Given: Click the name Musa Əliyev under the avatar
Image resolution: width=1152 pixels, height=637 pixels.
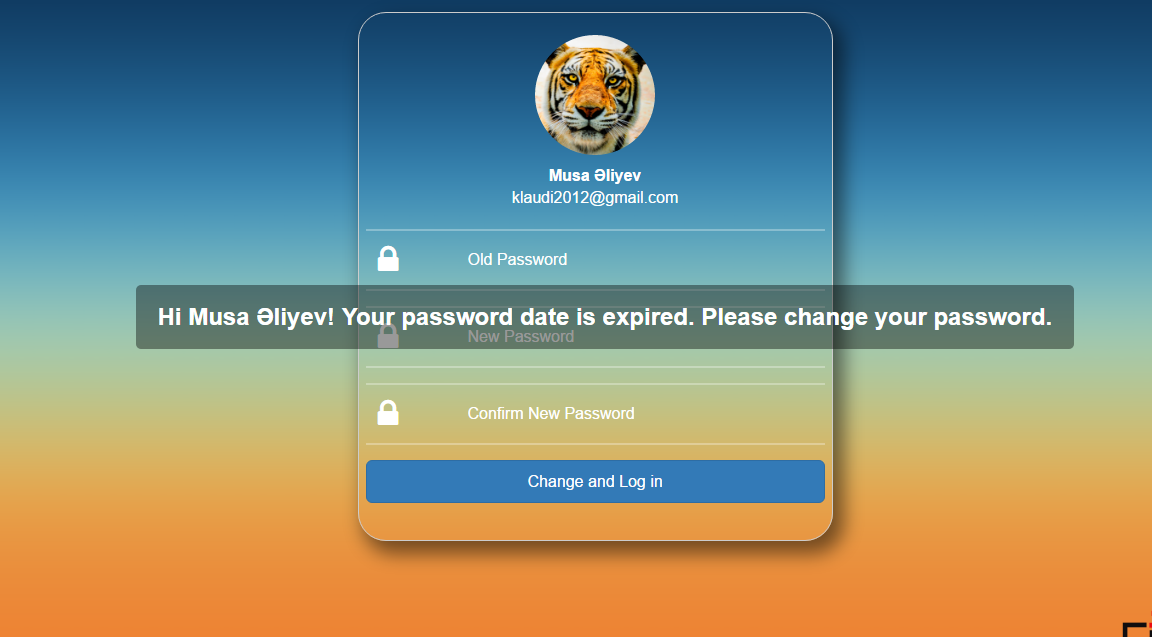Looking at the screenshot, I should 595,176.
